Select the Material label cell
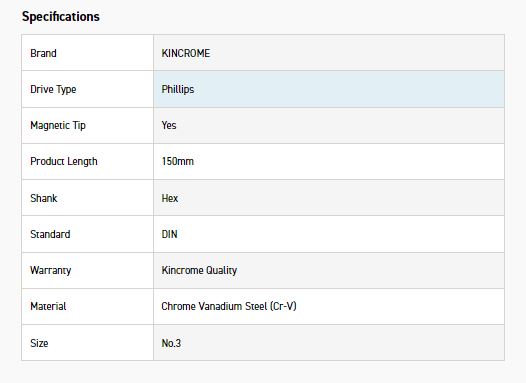This screenshot has width=526, height=383. (x=88, y=307)
